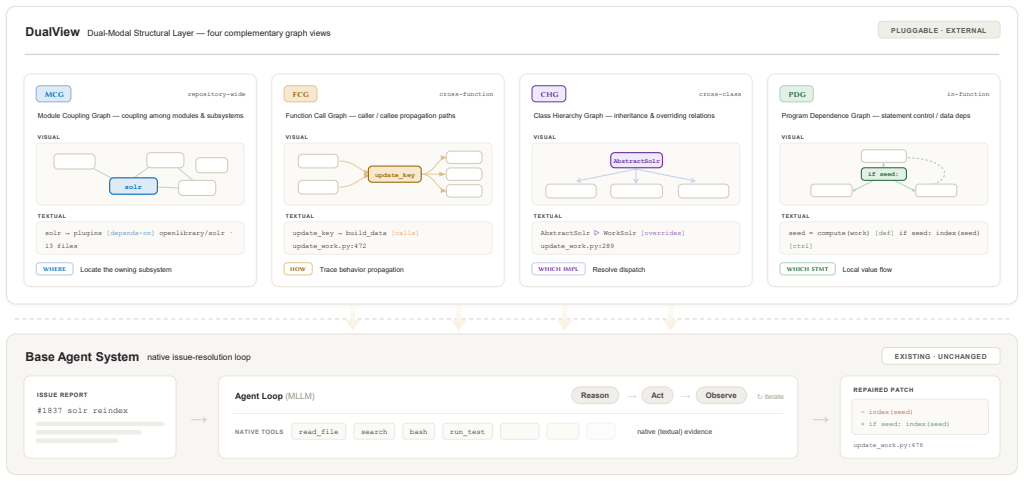Screen dimensions: 1024x481
Task: Click the PLUGGABLE · EXTERNAL badge
Action: tap(939, 30)
